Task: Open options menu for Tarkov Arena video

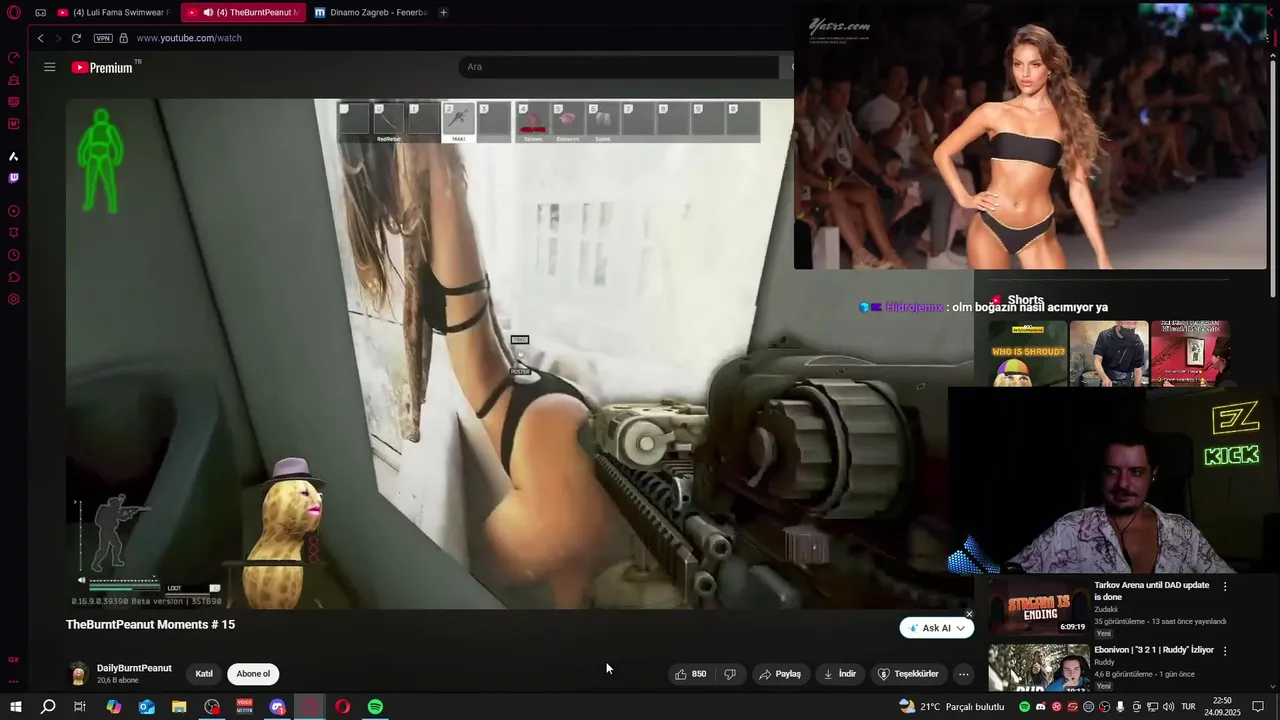Action: [x=1225, y=586]
